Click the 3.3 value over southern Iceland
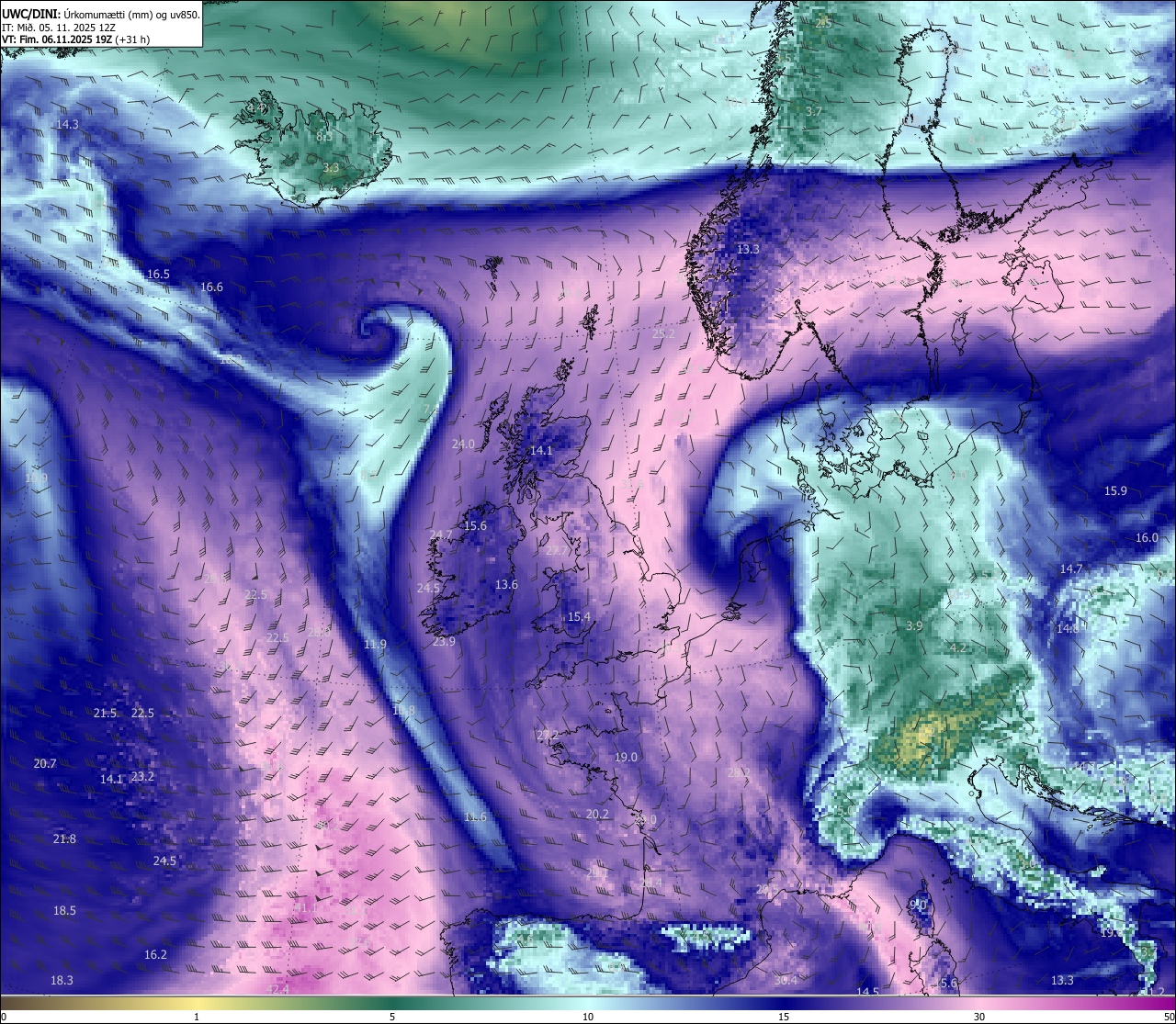Image resolution: width=1176 pixels, height=1024 pixels. click(332, 168)
